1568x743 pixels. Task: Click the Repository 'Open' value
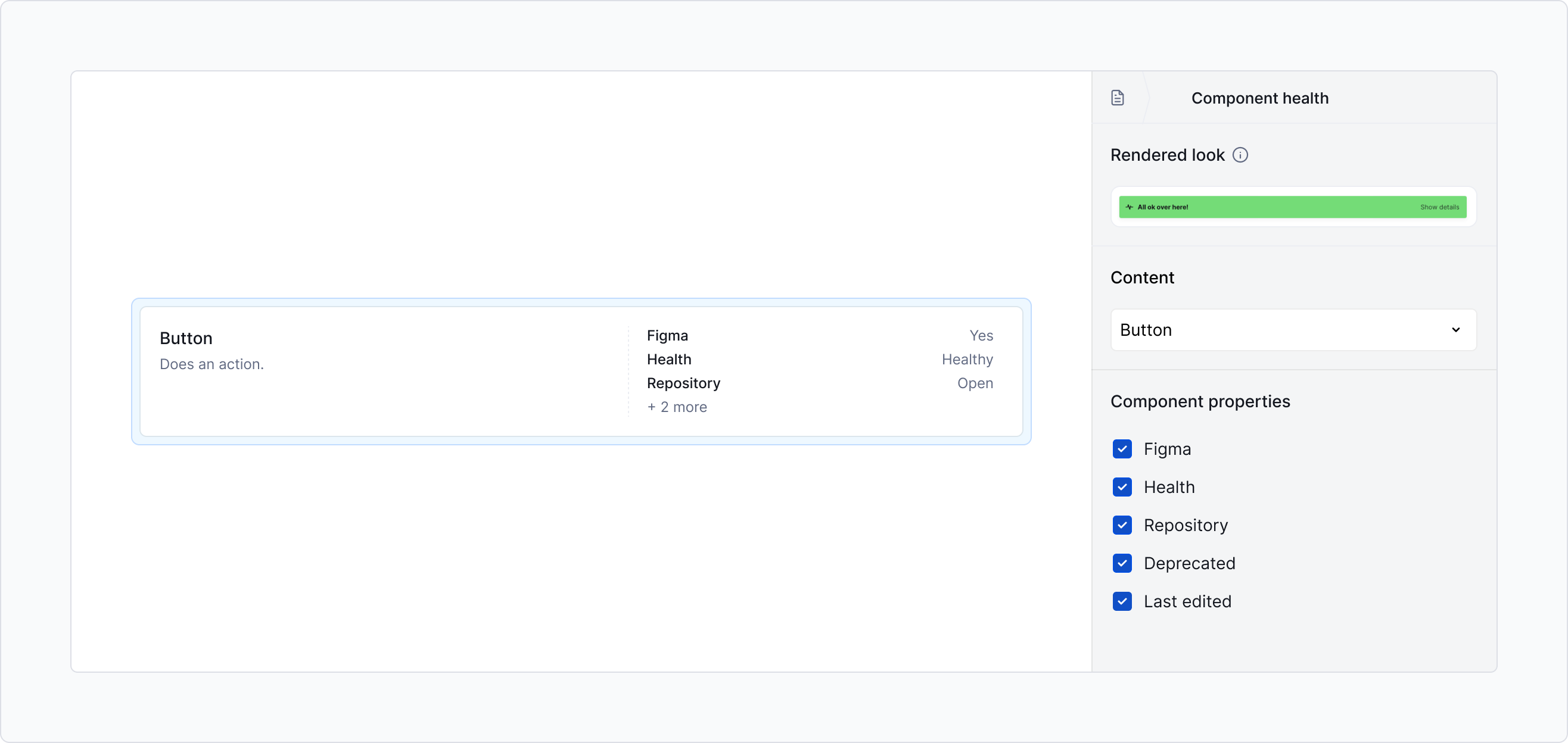(975, 383)
